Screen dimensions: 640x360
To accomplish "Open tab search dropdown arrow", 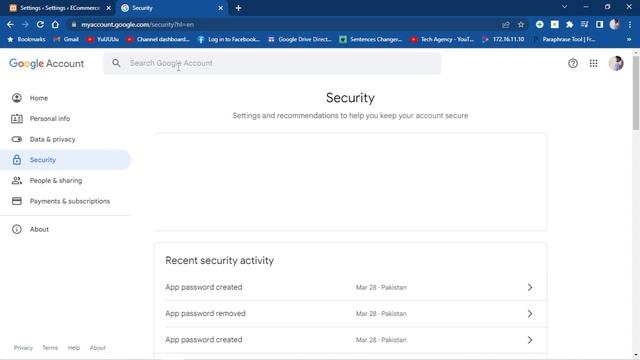I will [564, 7].
